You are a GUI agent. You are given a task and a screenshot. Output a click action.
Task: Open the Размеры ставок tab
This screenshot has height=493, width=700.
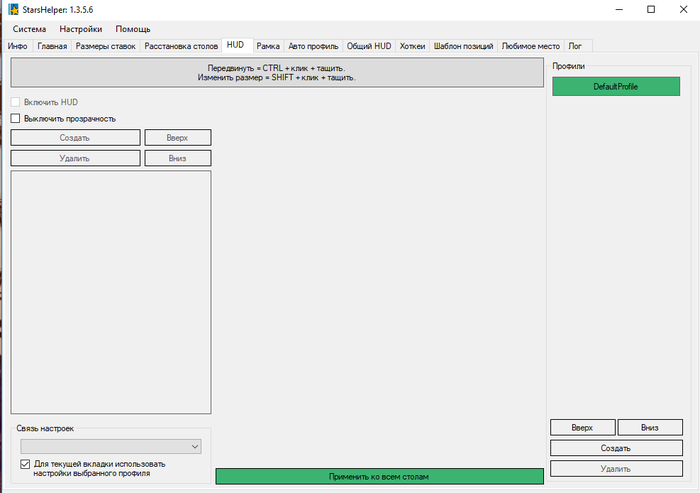[x=105, y=46]
